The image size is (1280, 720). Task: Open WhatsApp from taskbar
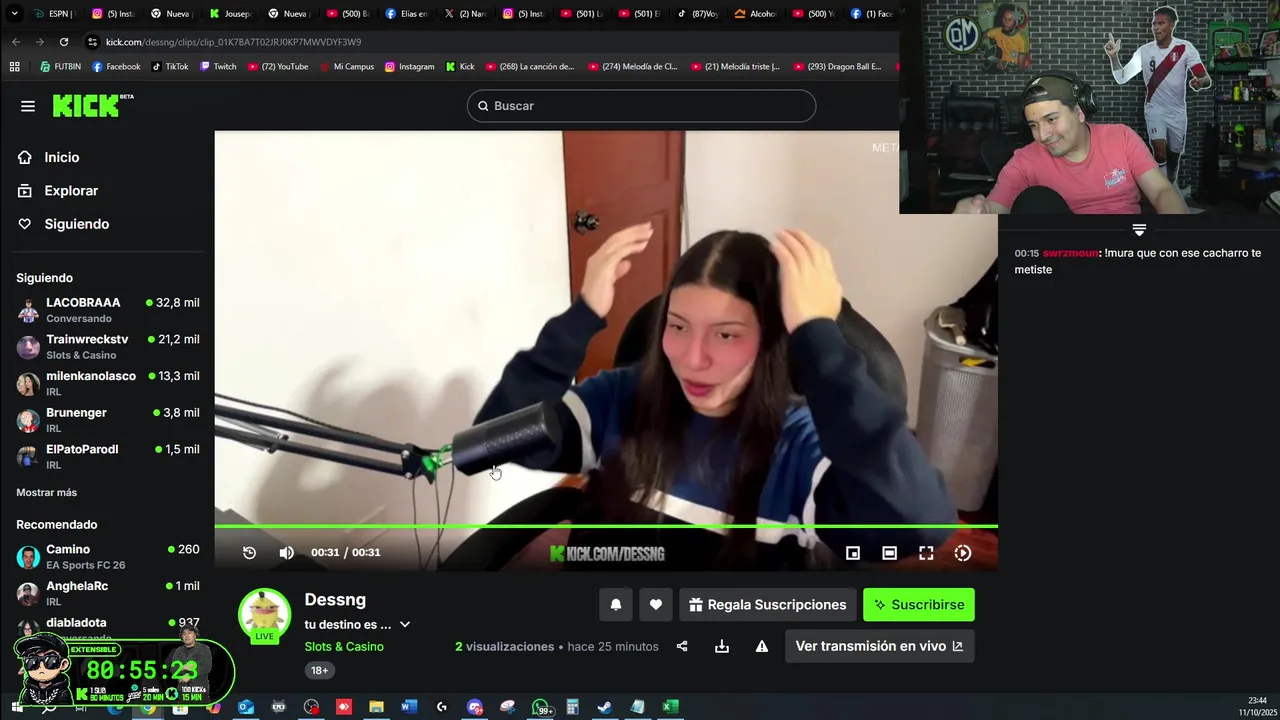(541, 707)
